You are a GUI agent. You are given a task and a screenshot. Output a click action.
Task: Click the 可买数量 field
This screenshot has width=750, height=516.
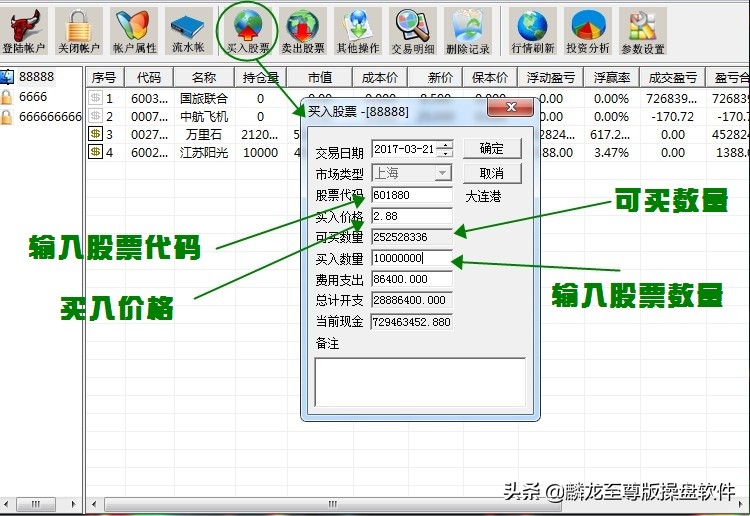click(411, 237)
